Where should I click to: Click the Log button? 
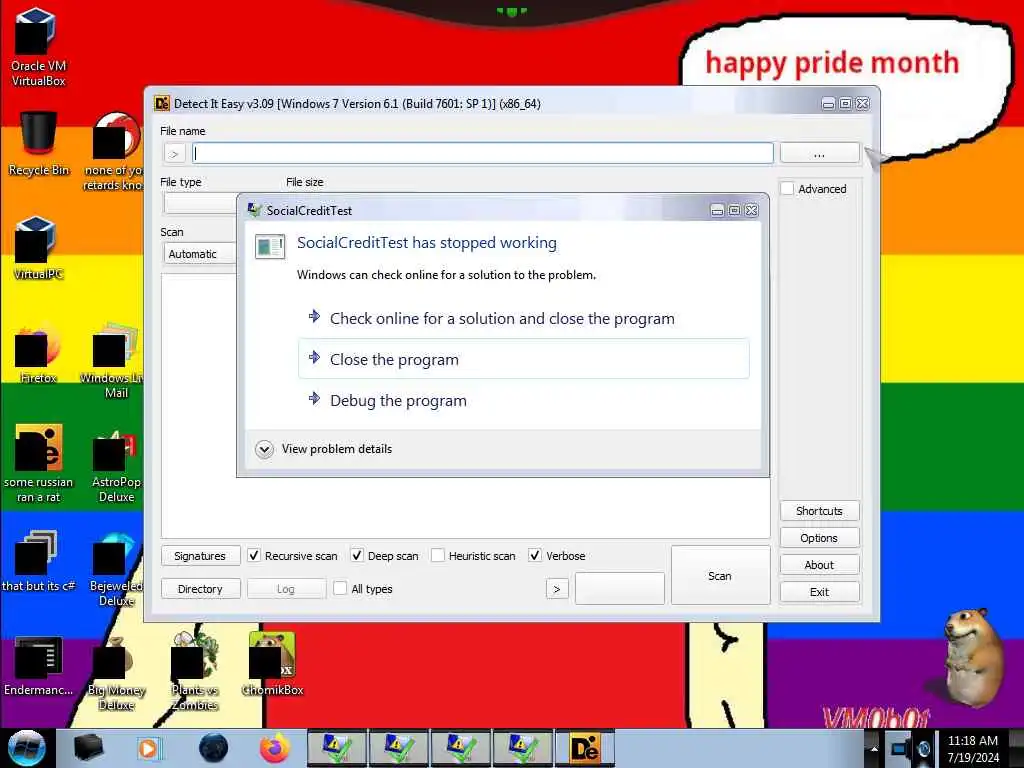[x=286, y=589]
